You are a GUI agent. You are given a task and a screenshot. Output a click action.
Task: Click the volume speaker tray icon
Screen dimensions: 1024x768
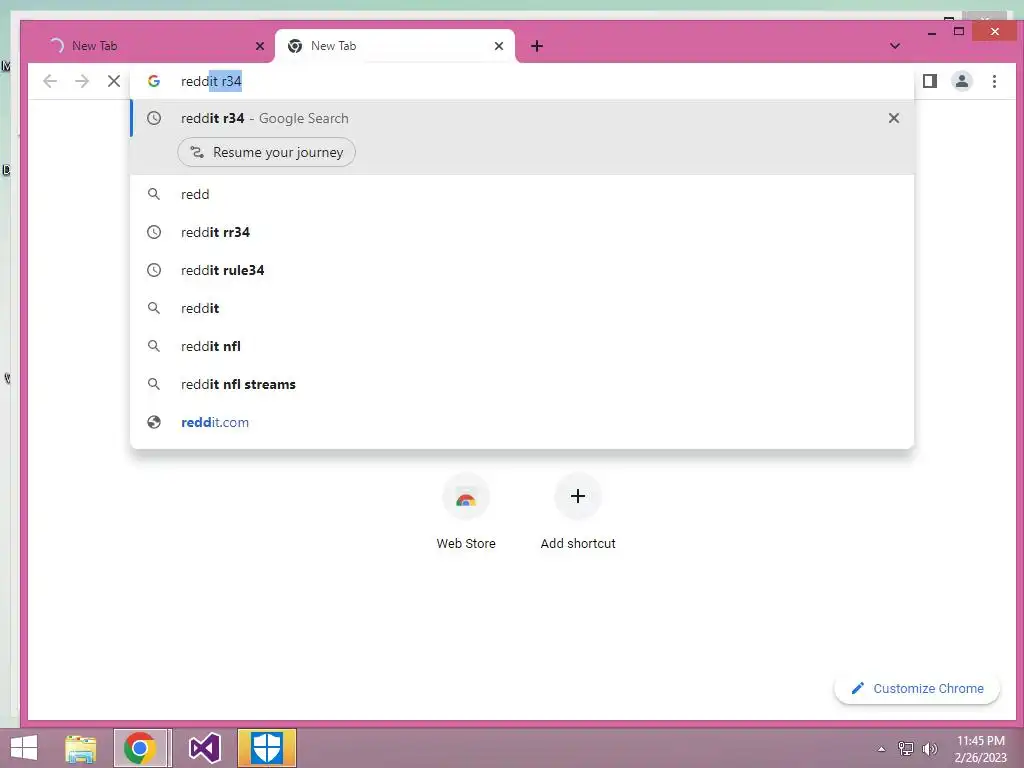929,748
